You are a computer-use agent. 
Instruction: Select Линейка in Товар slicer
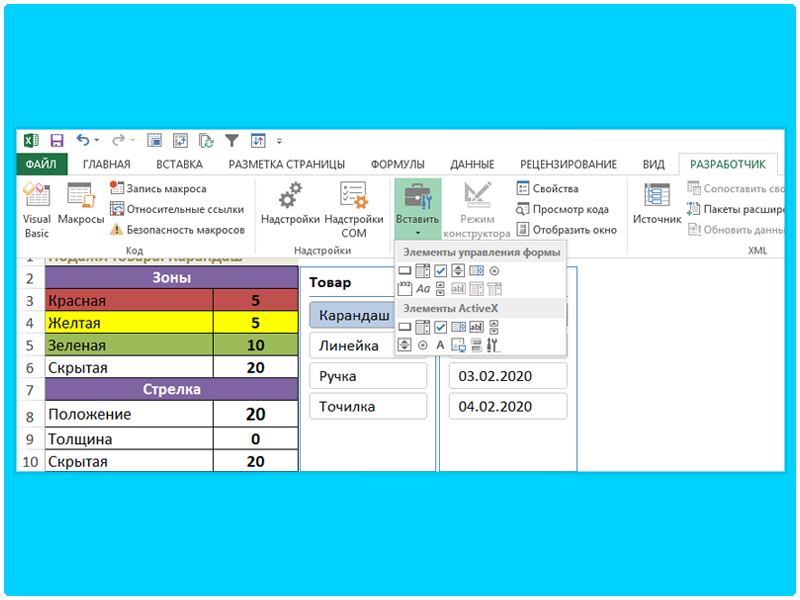pos(352,346)
